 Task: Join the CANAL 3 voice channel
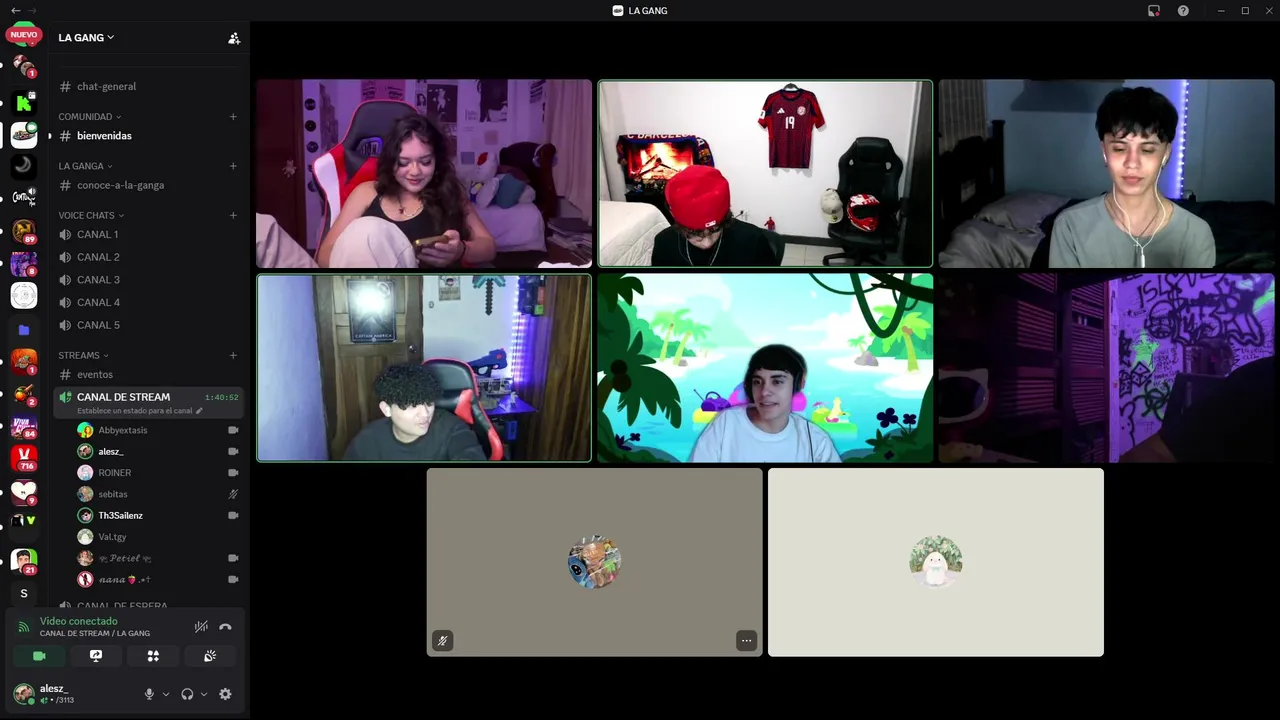pyautogui.click(x=149, y=280)
